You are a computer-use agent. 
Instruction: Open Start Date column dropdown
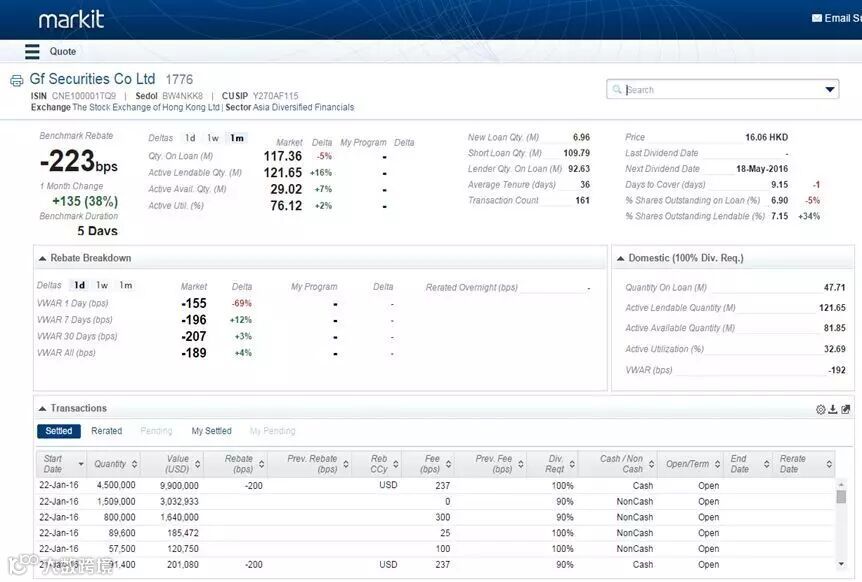81,464
